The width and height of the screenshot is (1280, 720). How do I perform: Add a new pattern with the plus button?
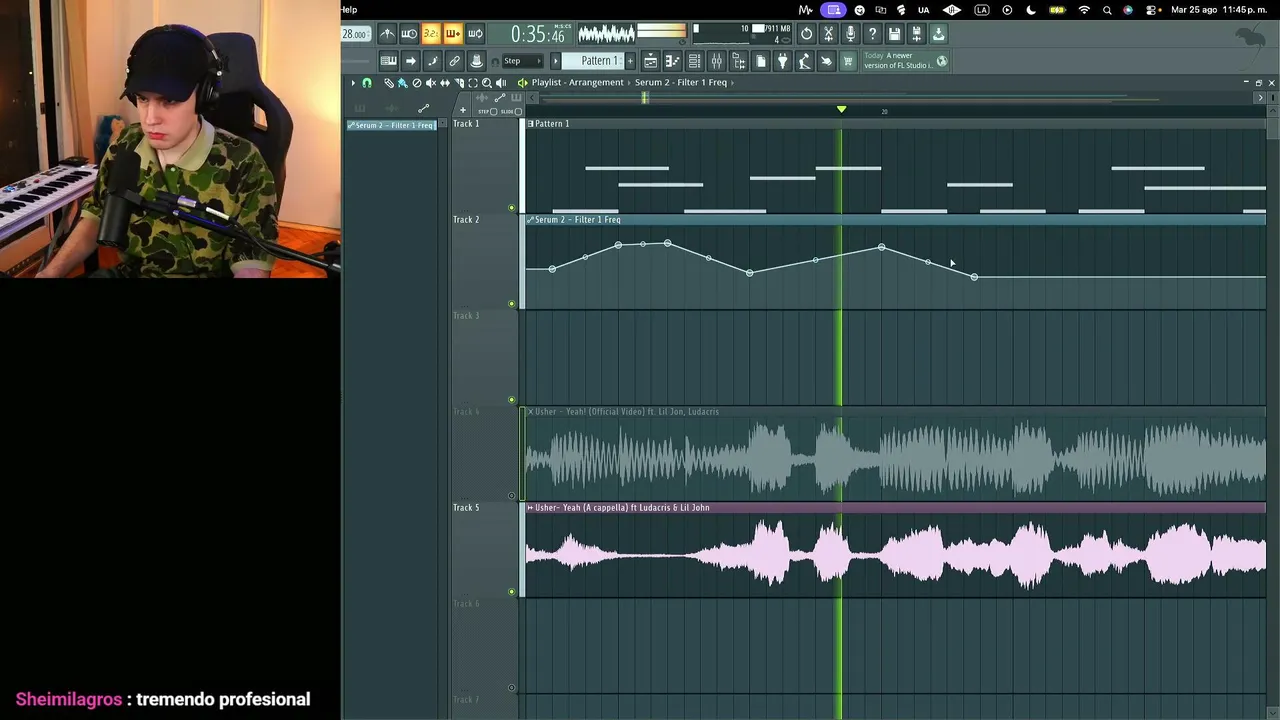click(628, 61)
